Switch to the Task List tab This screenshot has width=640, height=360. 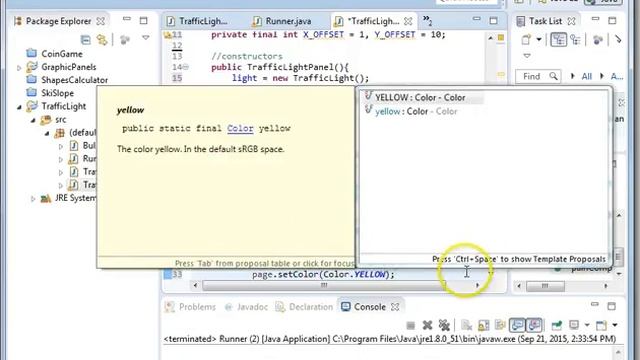coord(545,21)
